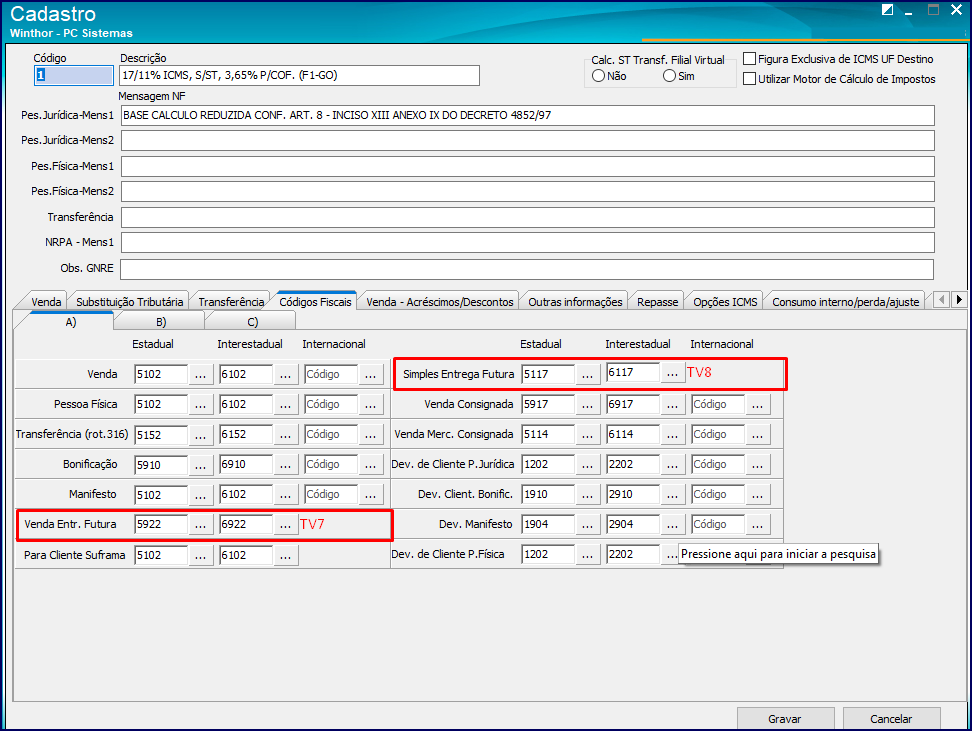This screenshot has width=972, height=731.
Task: Open search for Venda Entr. Futura 5922
Action: [200, 525]
